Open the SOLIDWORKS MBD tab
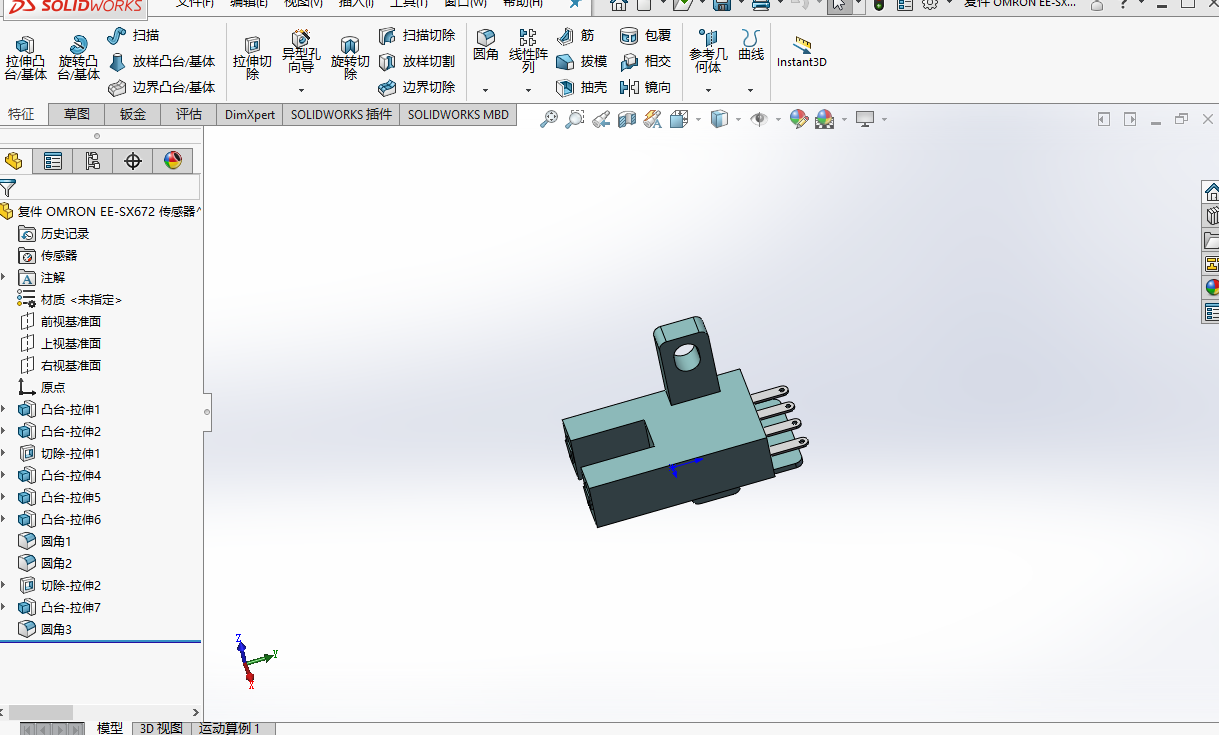 pos(458,114)
